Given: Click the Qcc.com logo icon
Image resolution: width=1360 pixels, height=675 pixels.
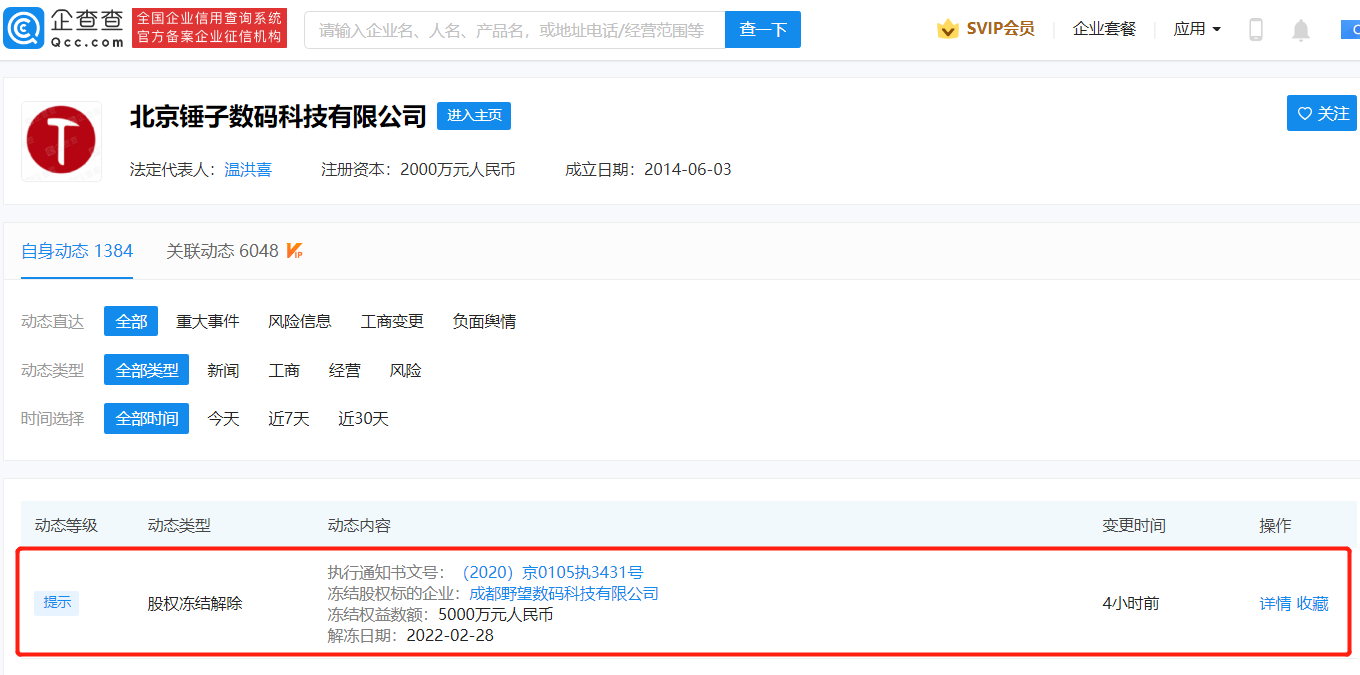Looking at the screenshot, I should point(24,29).
